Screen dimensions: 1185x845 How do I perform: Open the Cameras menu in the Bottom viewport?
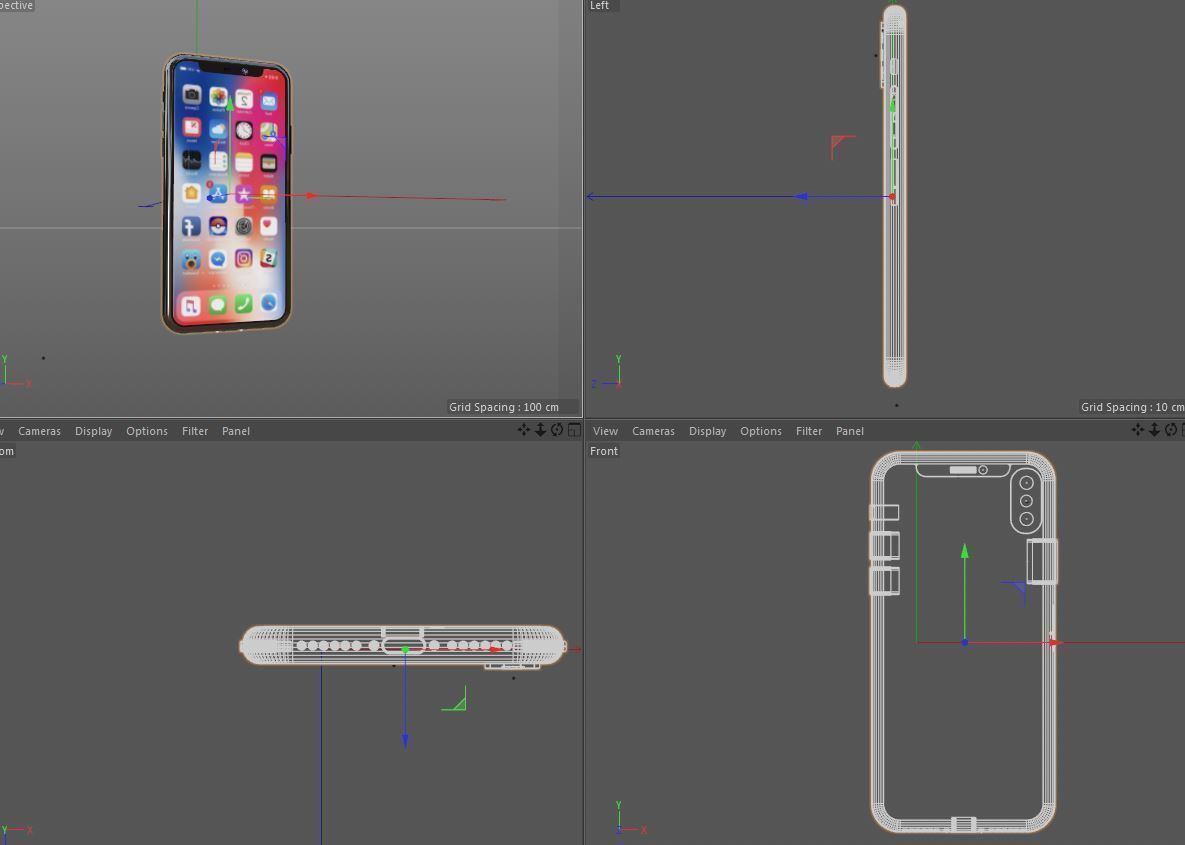(39, 431)
